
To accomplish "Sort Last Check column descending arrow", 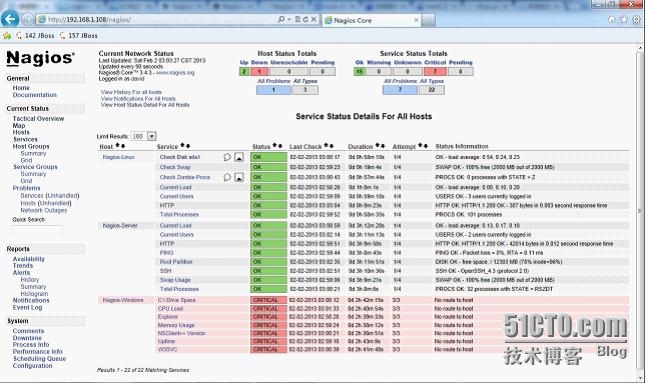I will [331, 145].
